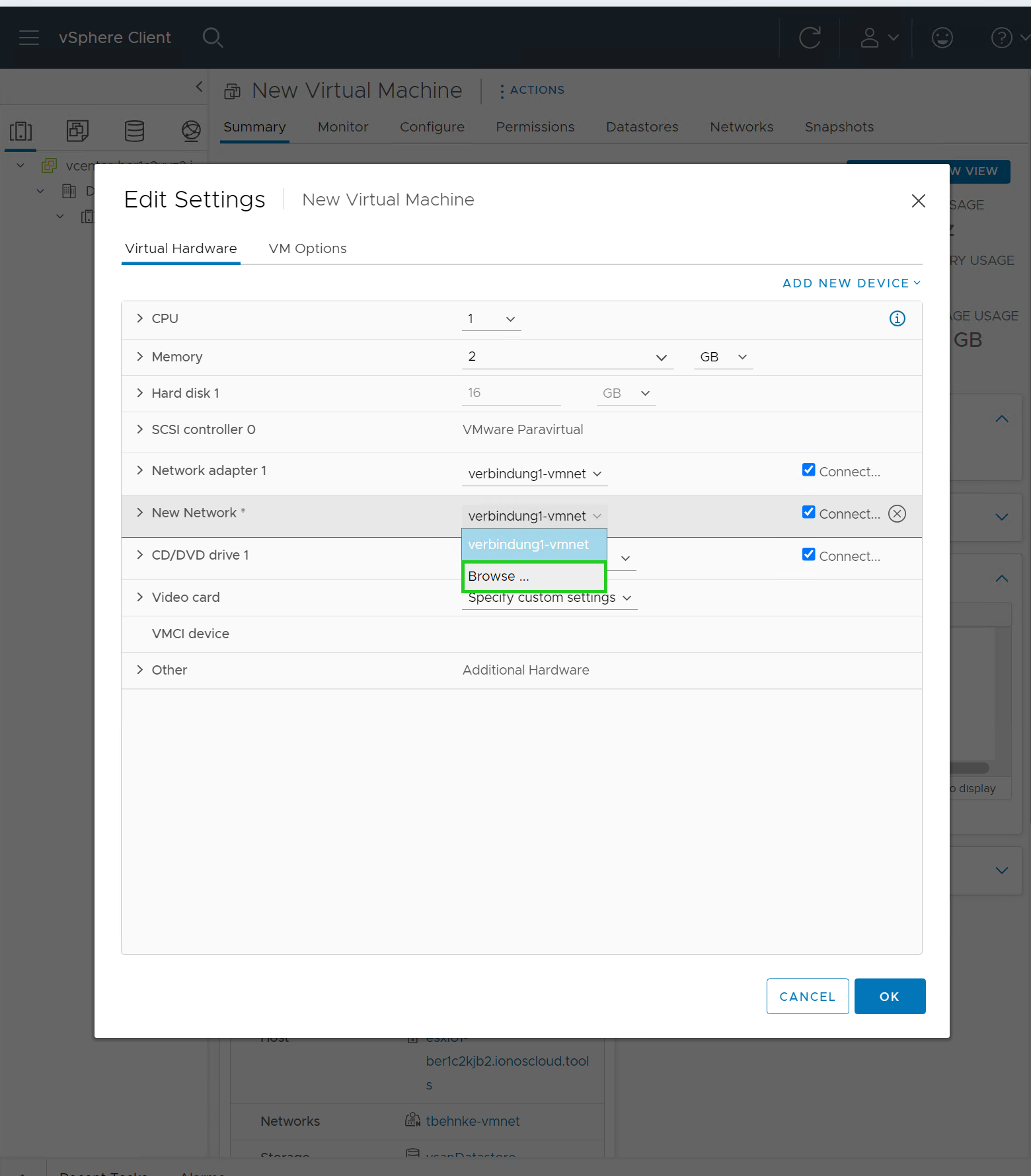Screen dimensions: 1031x1176
Task: Open the Add New Device dropdown
Action: [851, 283]
